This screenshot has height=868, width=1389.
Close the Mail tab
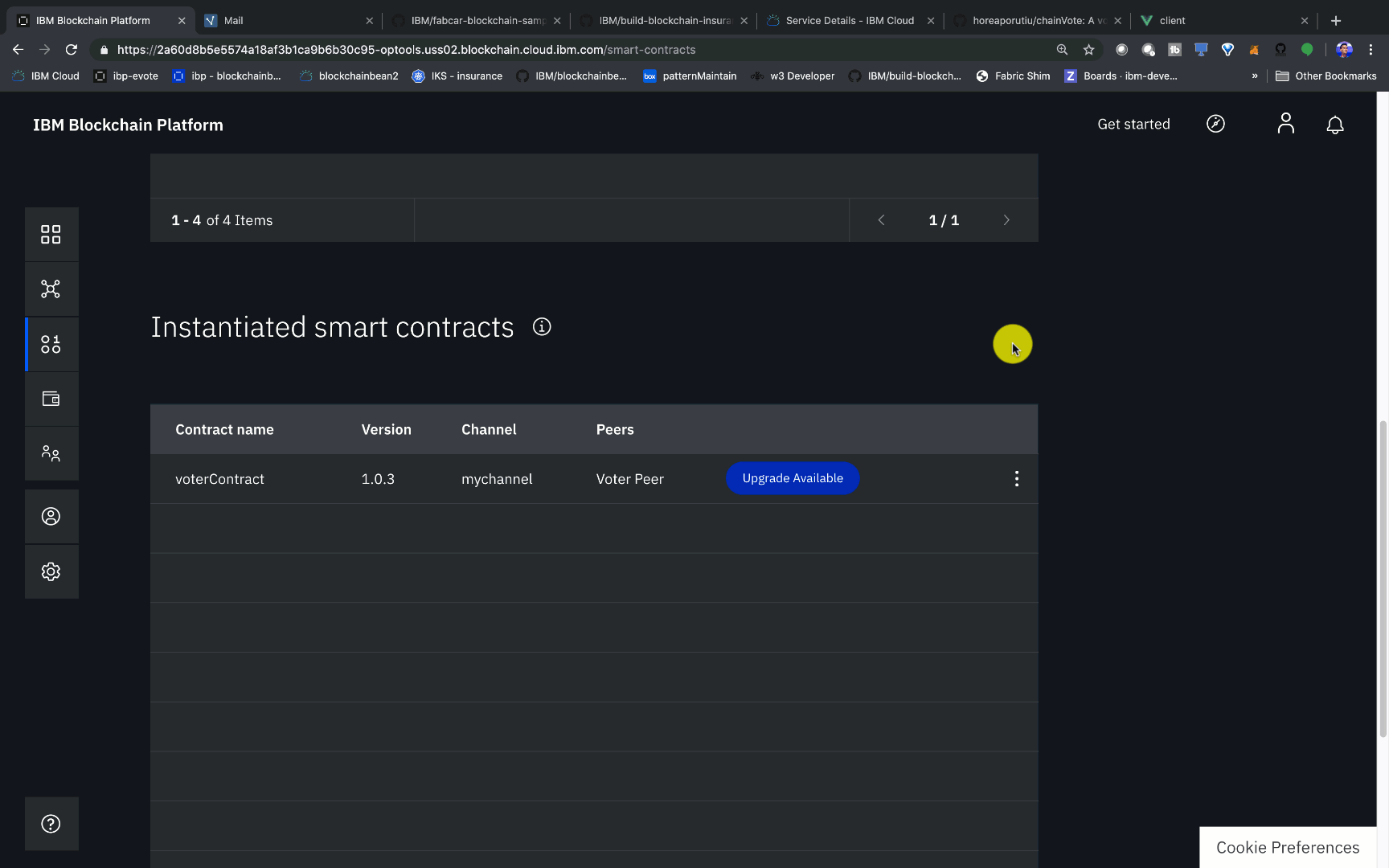pyautogui.click(x=369, y=21)
